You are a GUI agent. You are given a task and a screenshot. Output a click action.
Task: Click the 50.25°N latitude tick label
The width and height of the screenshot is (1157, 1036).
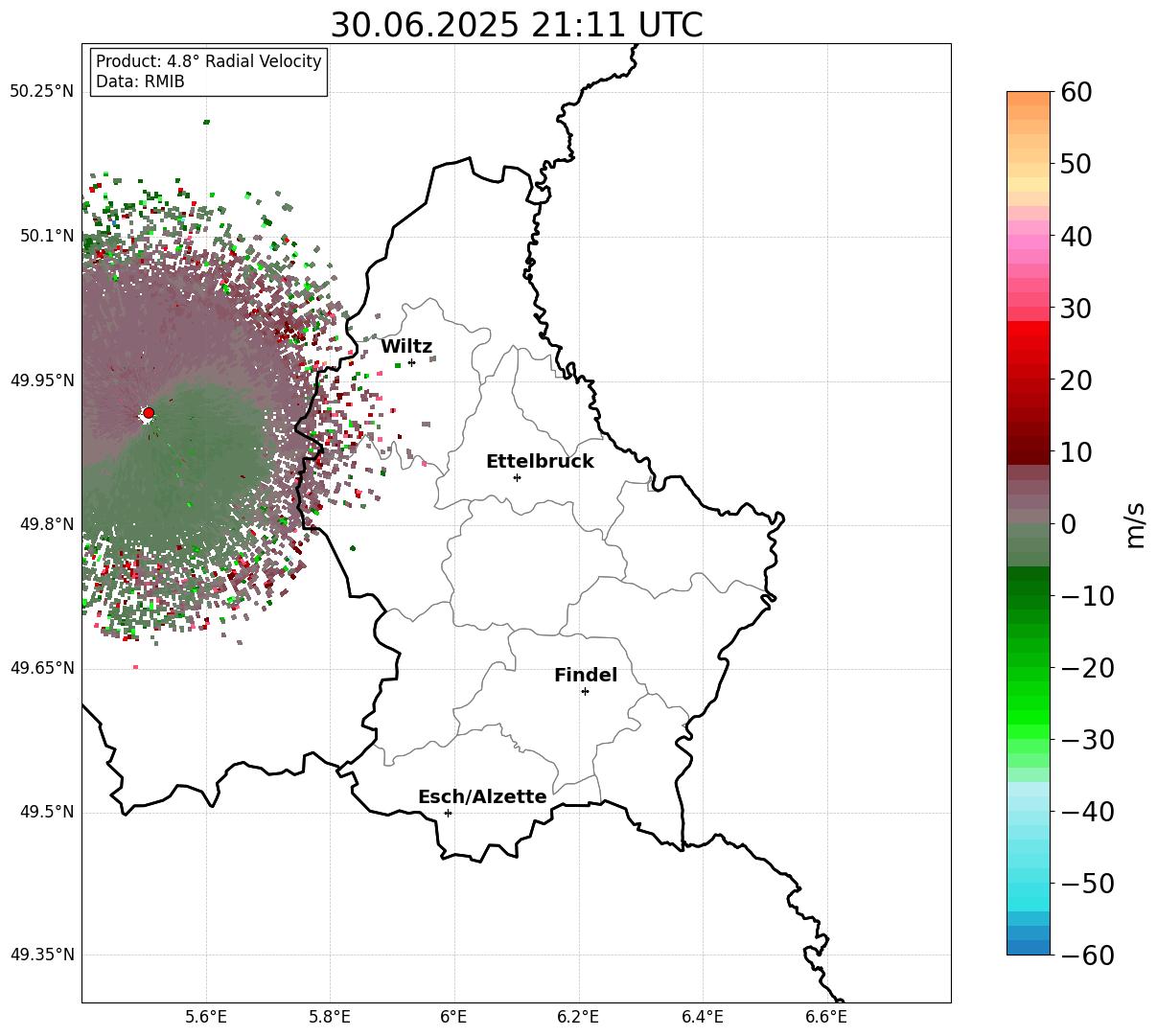pos(41,92)
